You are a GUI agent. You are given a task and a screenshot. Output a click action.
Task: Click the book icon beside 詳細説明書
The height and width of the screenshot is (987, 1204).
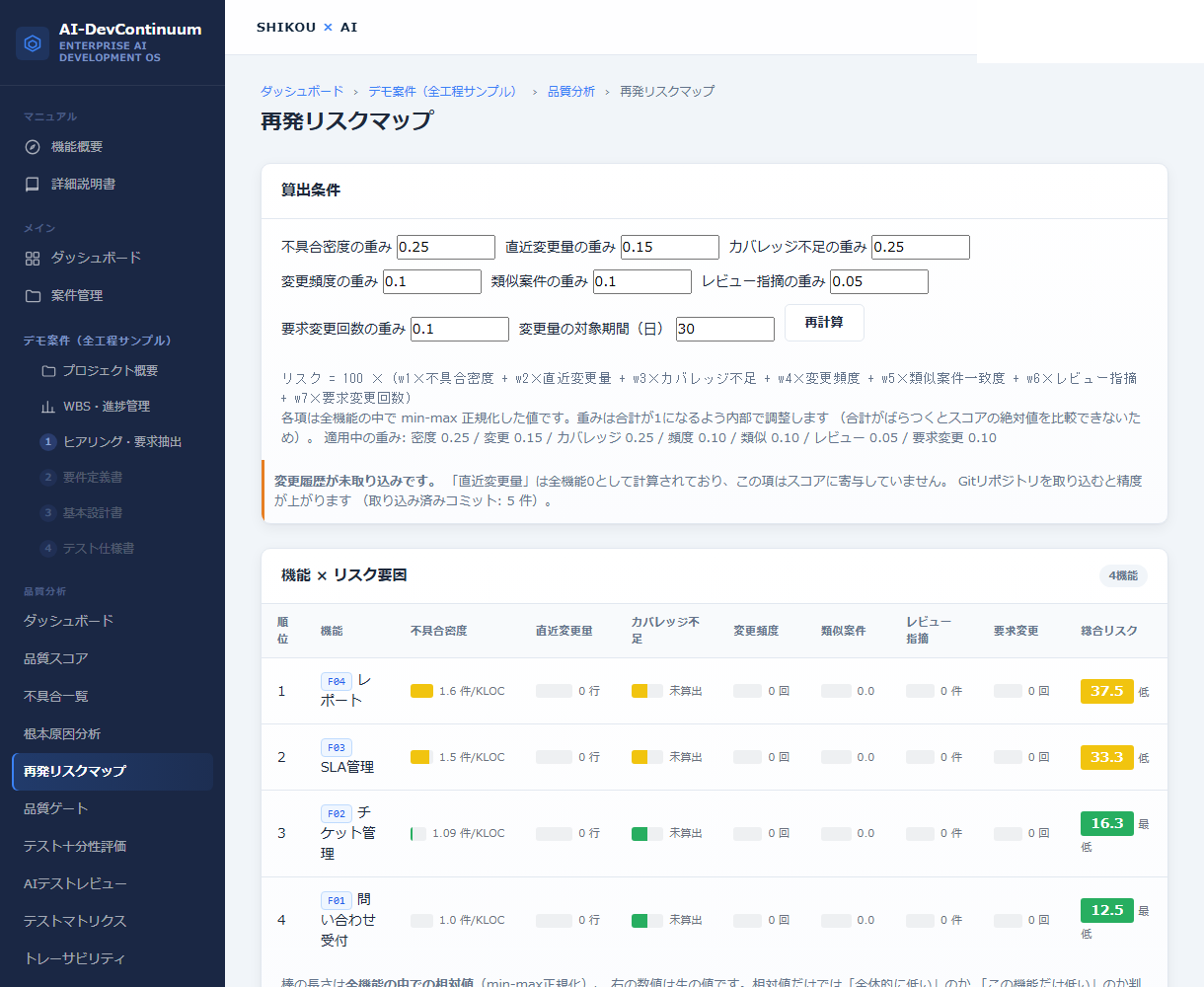(x=33, y=185)
